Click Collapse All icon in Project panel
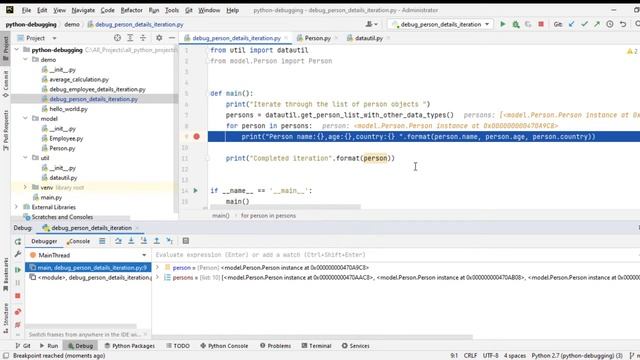This screenshot has height=360, width=640. (x=143, y=38)
